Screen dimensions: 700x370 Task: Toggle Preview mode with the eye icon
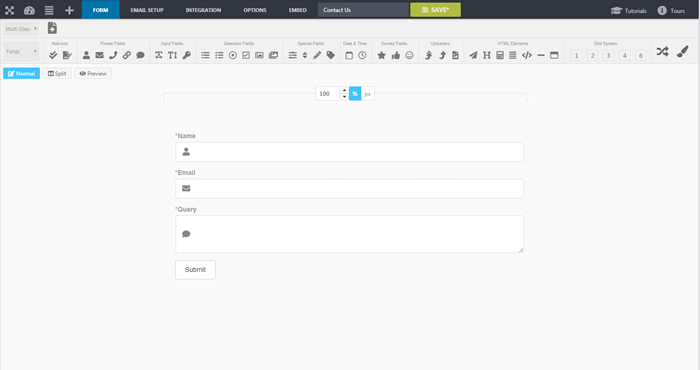point(93,74)
